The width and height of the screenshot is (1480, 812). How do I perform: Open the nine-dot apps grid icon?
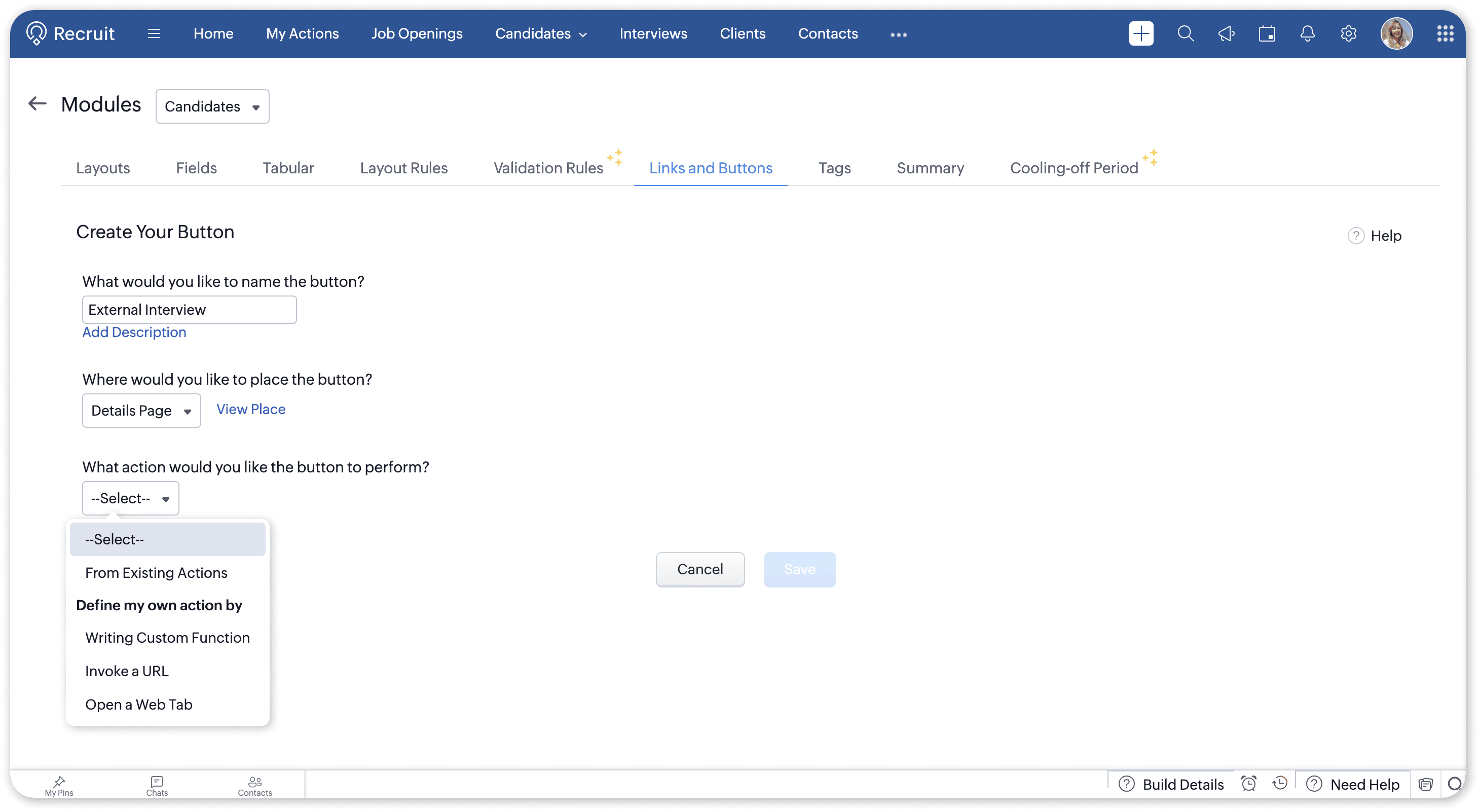pos(1445,33)
